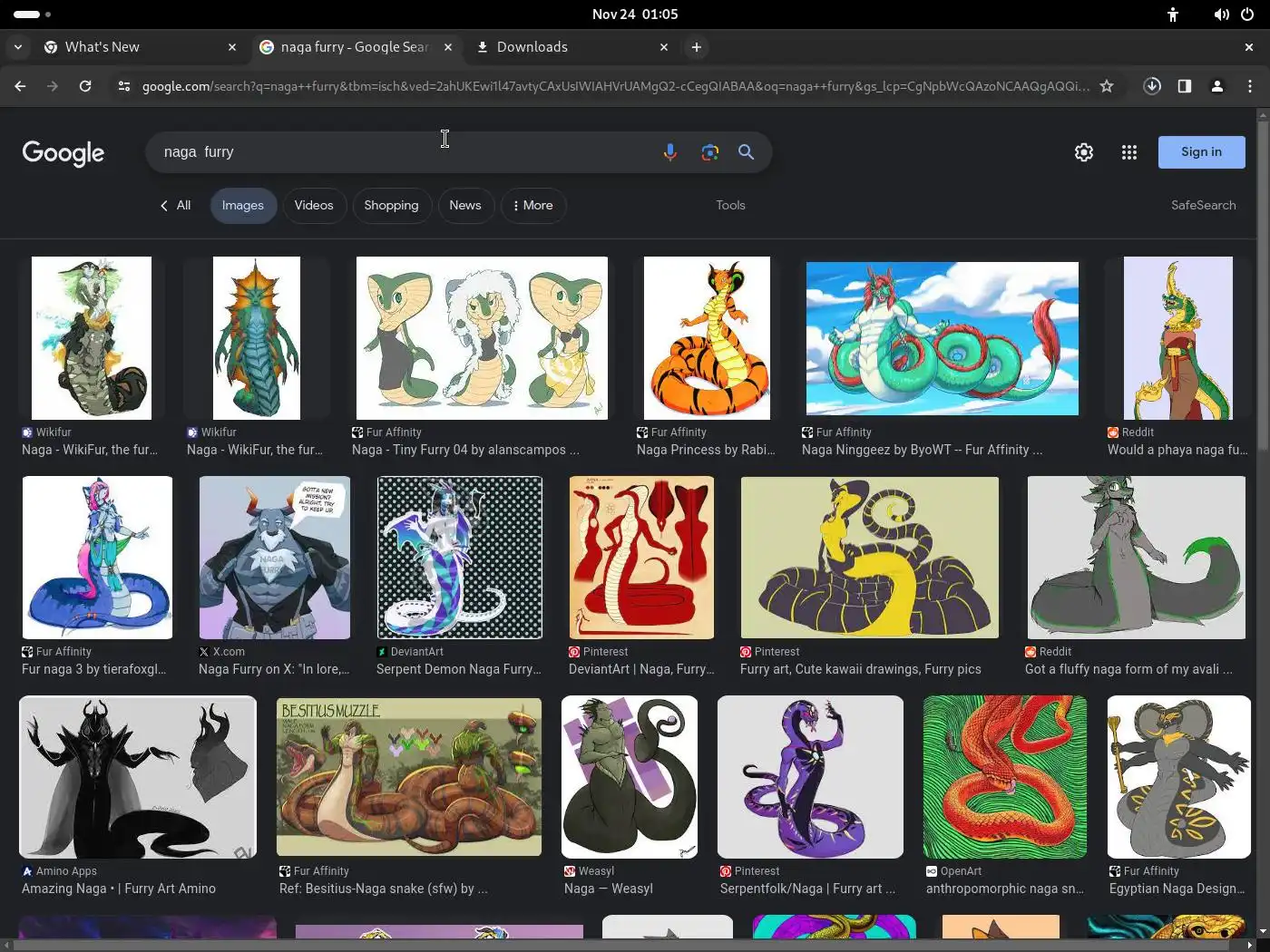Open the Naga Tiny Furry 04 thumbnail
The image size is (1270, 952).
(482, 338)
